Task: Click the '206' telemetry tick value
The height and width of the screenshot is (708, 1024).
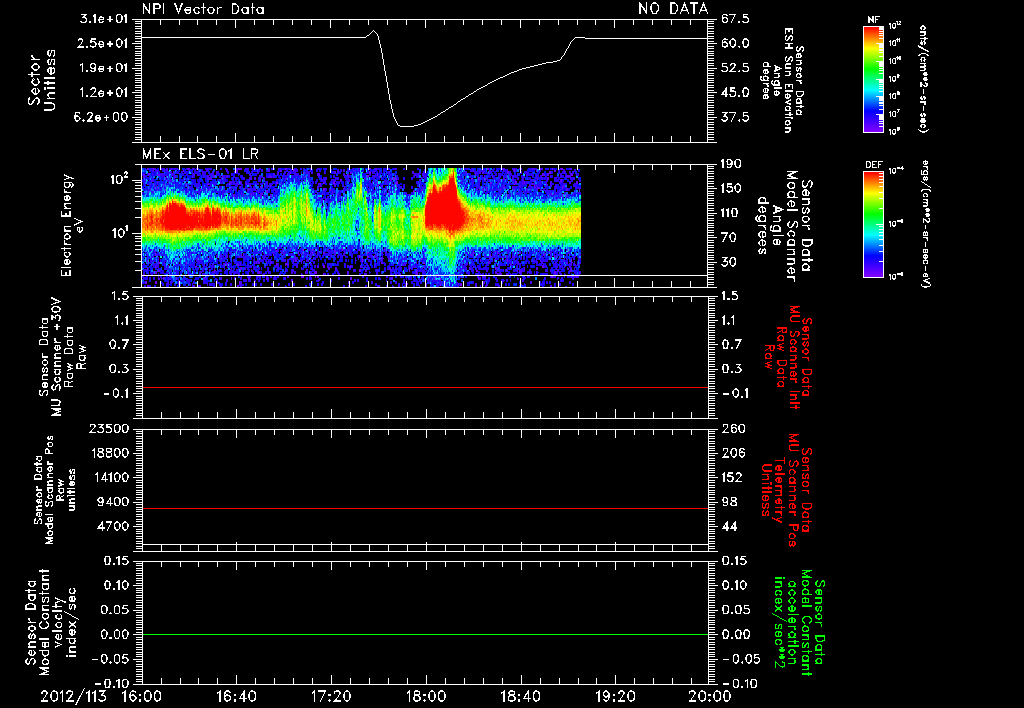Action: click(x=732, y=453)
